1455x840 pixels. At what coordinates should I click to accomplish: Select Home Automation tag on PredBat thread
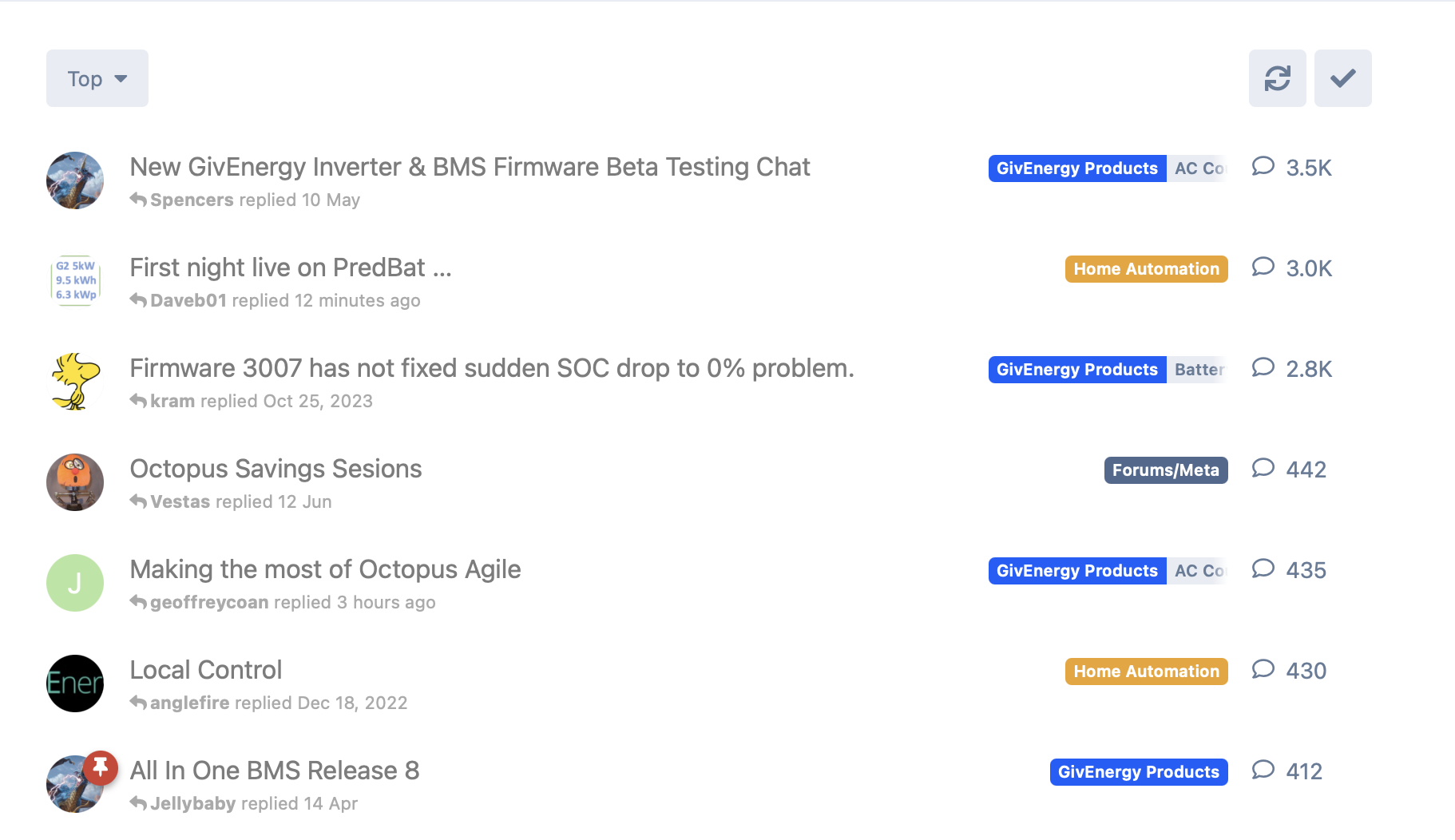click(1146, 269)
